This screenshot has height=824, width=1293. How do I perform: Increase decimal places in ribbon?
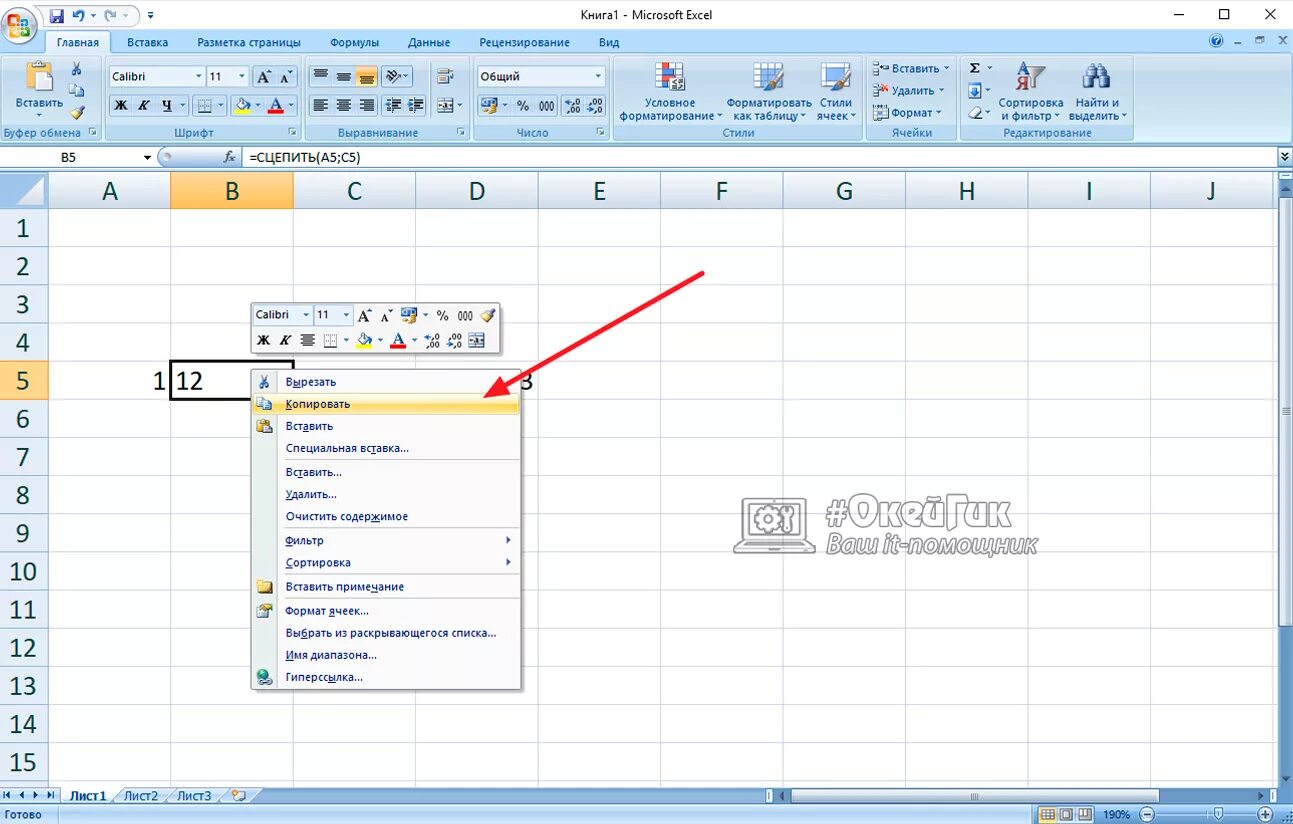572,105
